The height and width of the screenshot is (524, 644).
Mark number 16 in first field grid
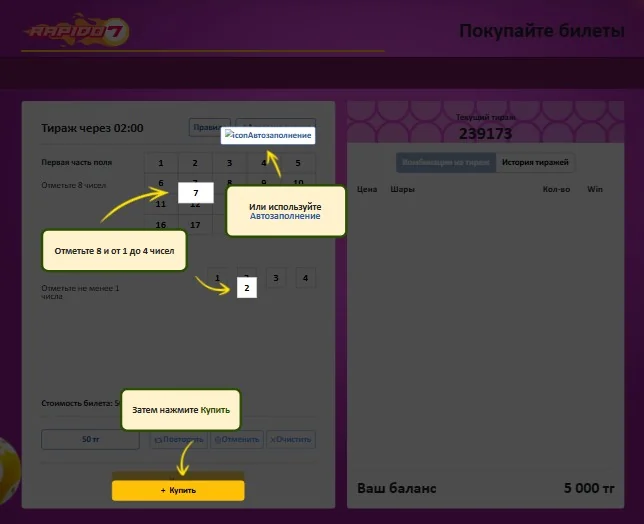click(x=161, y=225)
